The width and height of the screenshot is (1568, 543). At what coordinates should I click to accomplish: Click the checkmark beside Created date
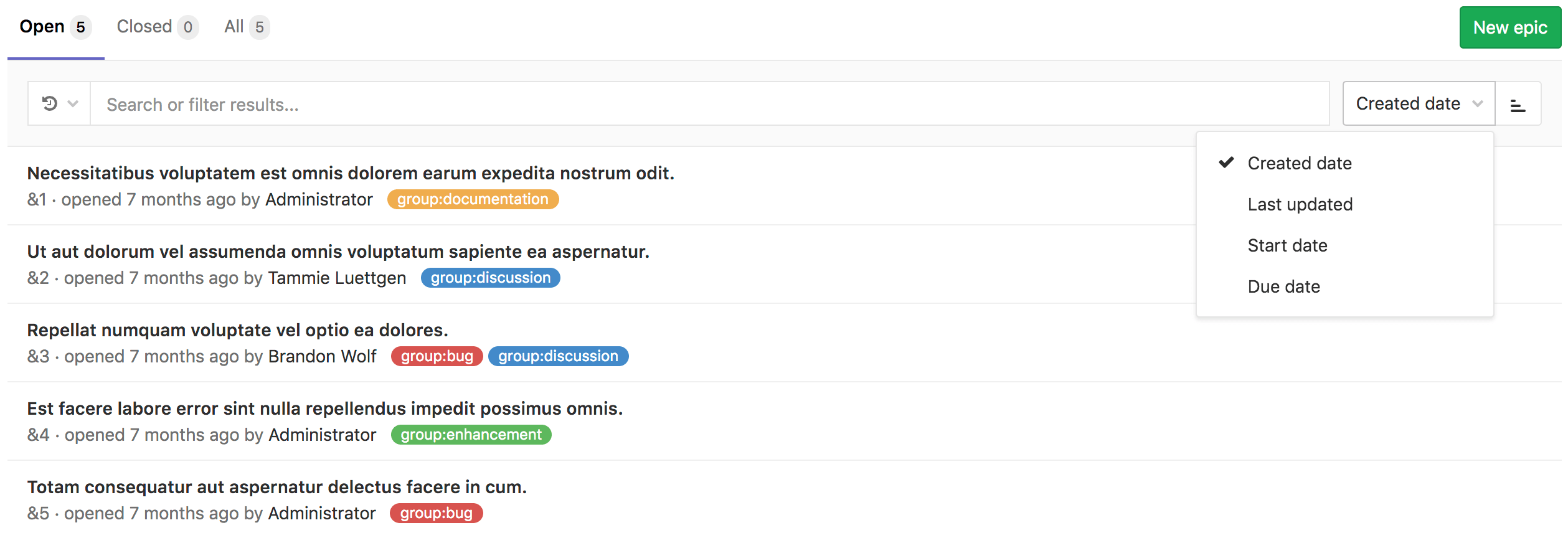point(1226,163)
